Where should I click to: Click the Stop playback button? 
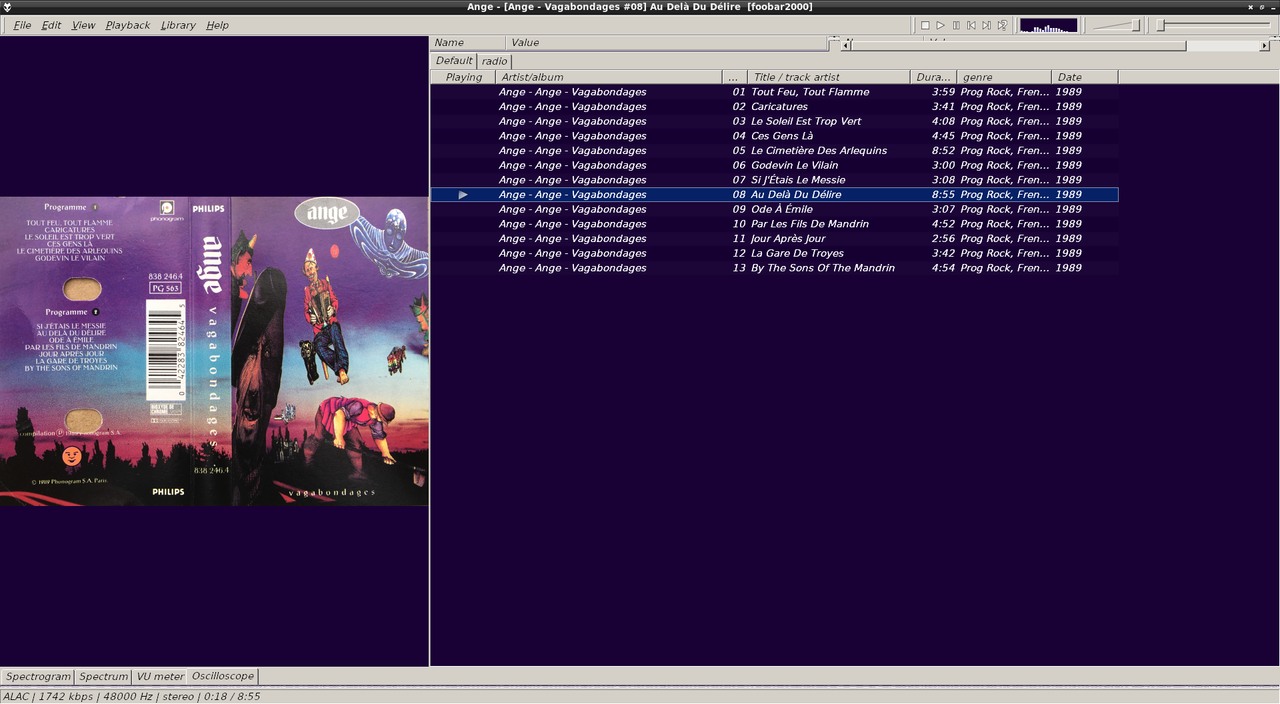(925, 25)
